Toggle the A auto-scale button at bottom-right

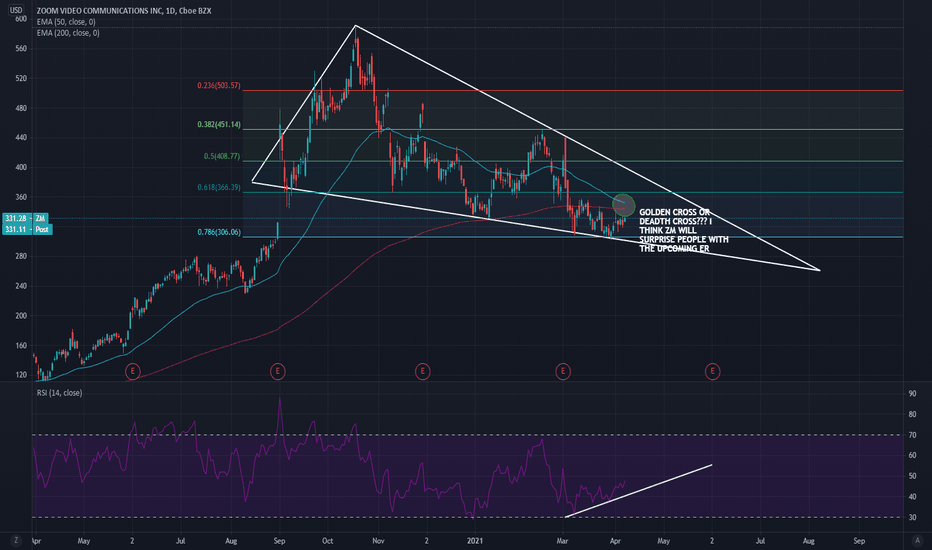point(916,540)
